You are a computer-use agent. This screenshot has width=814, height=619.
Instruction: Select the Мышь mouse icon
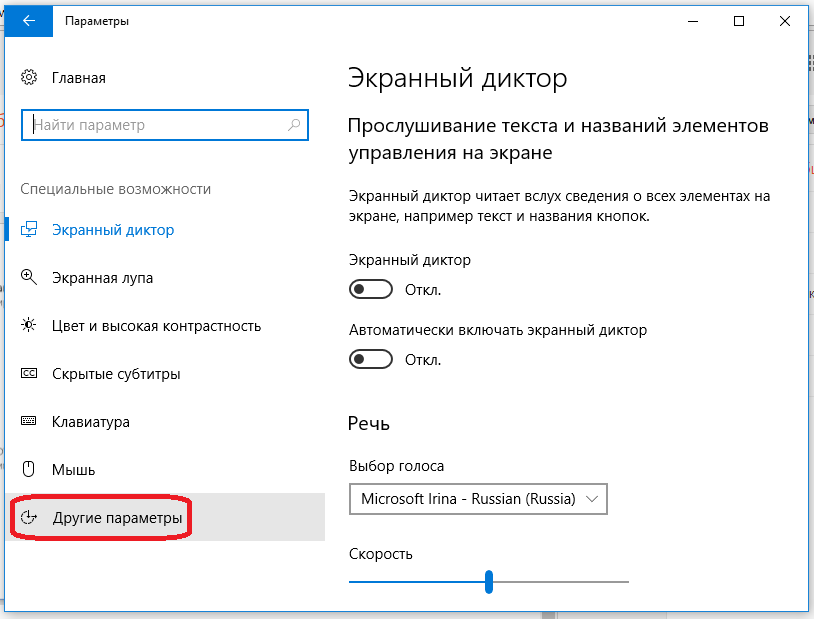(x=29, y=469)
